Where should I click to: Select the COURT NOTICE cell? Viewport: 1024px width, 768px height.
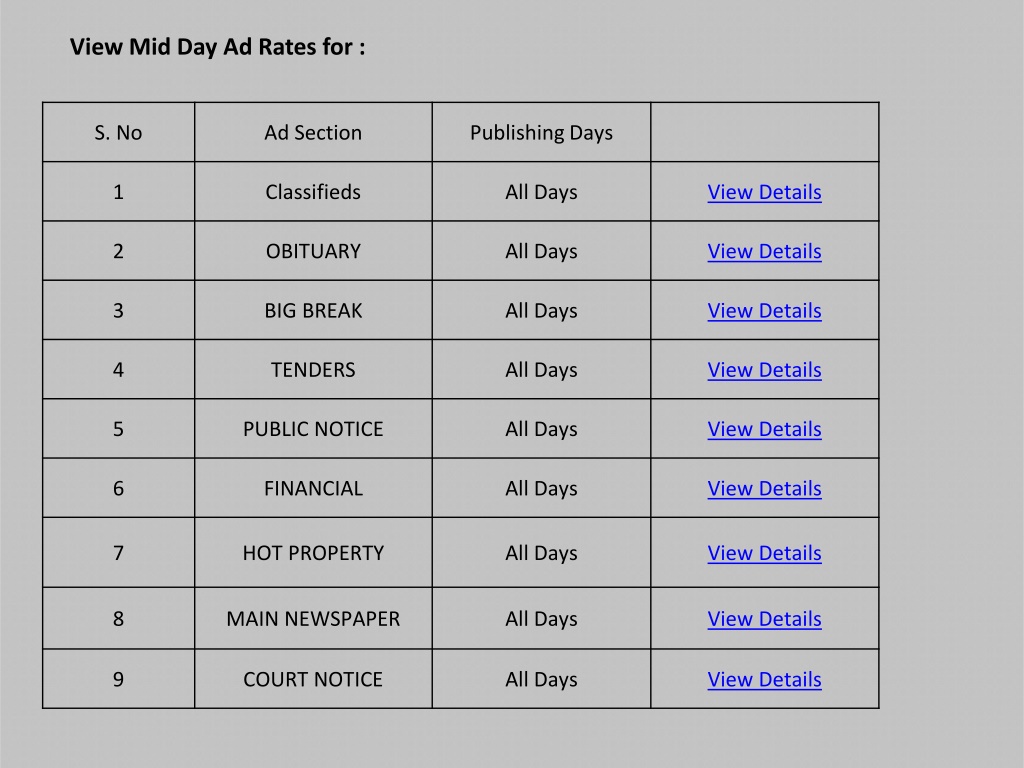tap(313, 680)
